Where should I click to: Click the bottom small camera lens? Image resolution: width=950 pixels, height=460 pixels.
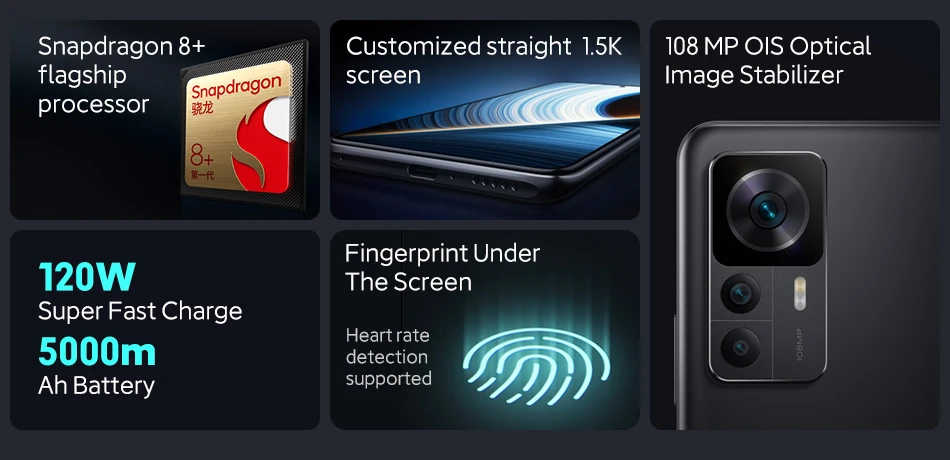pyautogui.click(x=740, y=348)
